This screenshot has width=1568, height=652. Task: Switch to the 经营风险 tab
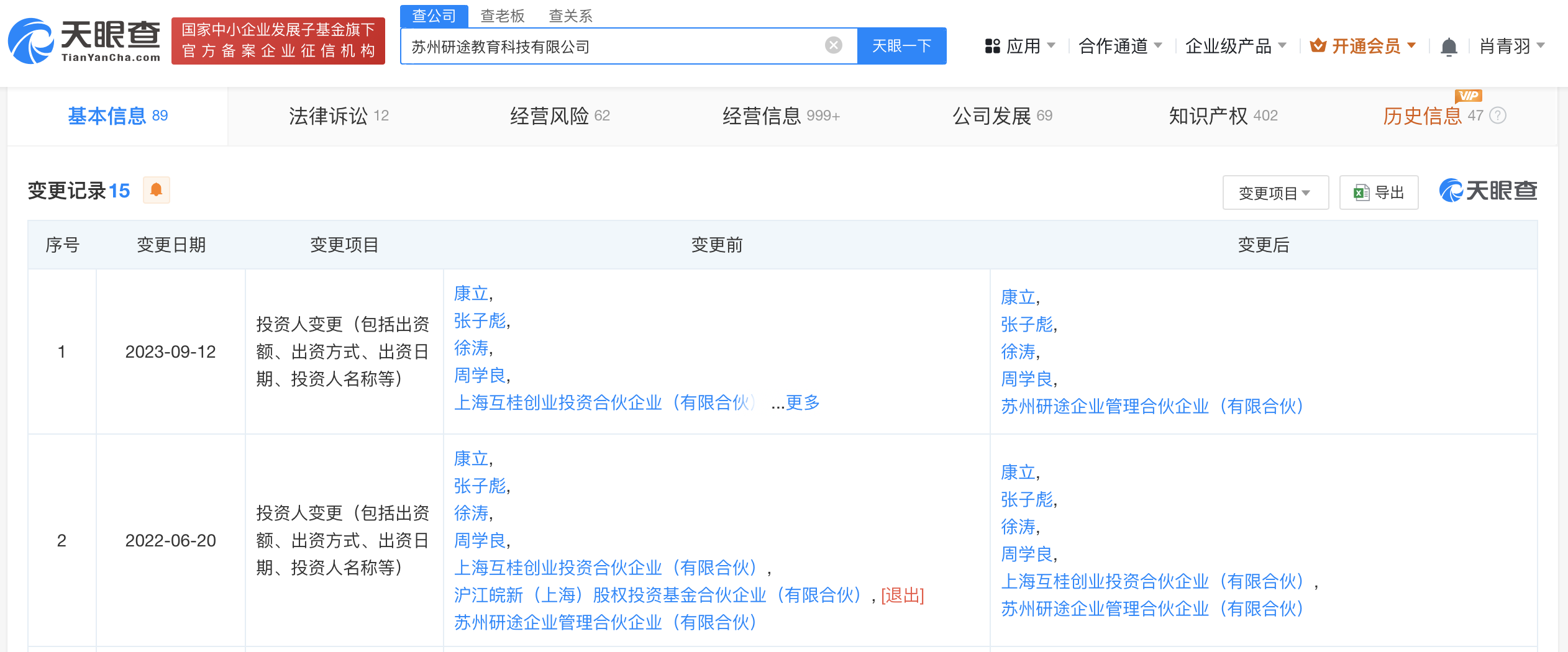(560, 116)
